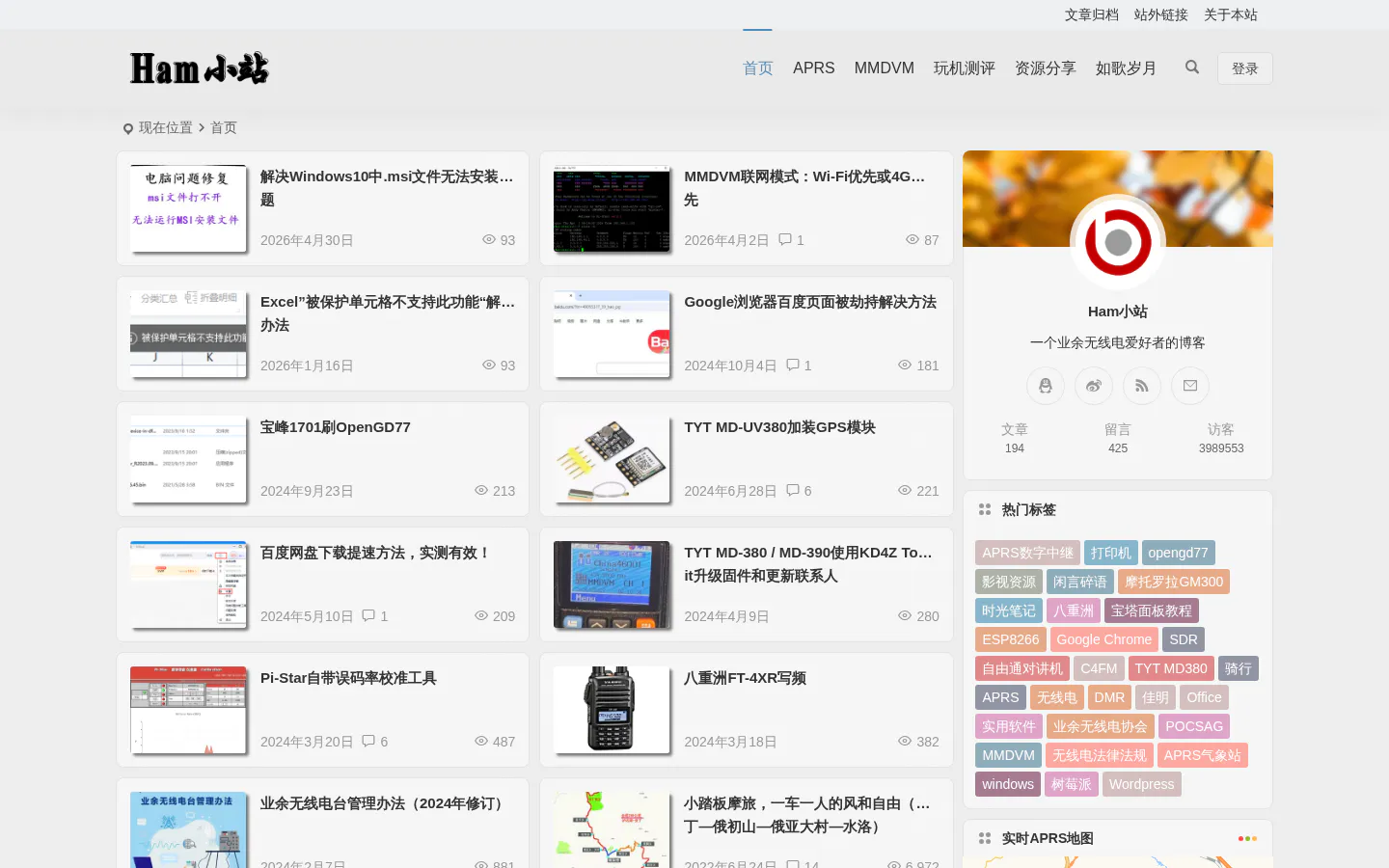
Task: Open 站外链接 top link
Action: click(x=1161, y=14)
